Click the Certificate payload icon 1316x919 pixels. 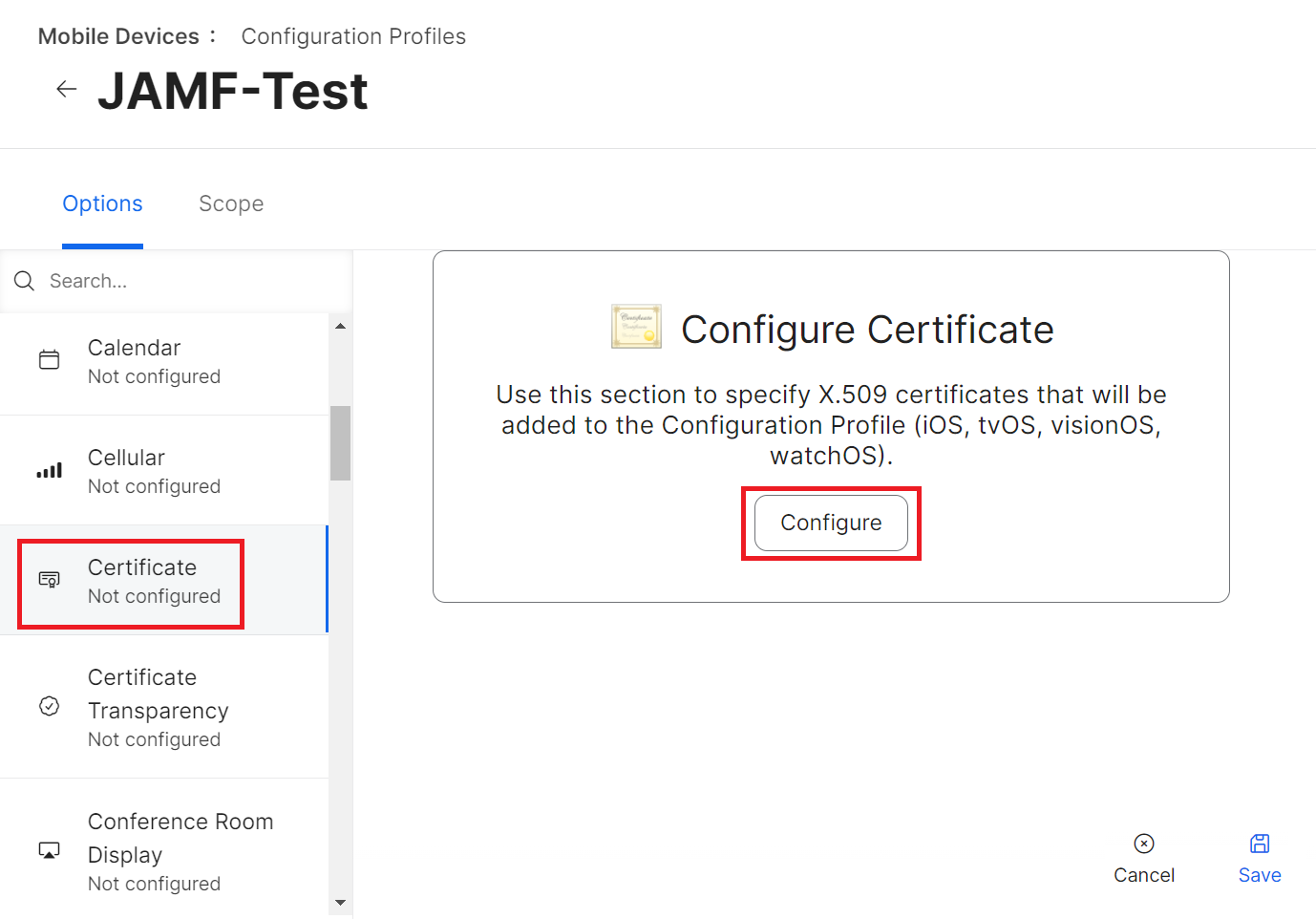tap(49, 580)
